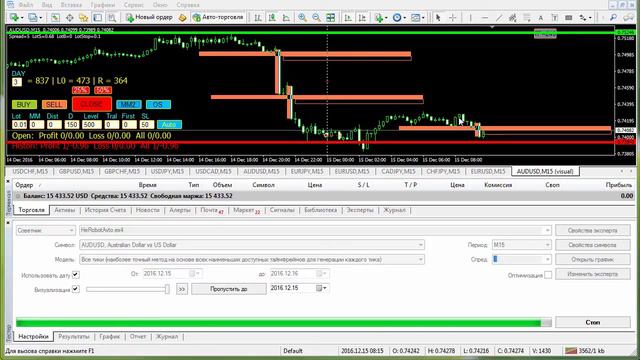Viewport: 640px width, 360px height.
Task: Open the 'до' 2016.12.16 date picker
Action: pos(322,273)
